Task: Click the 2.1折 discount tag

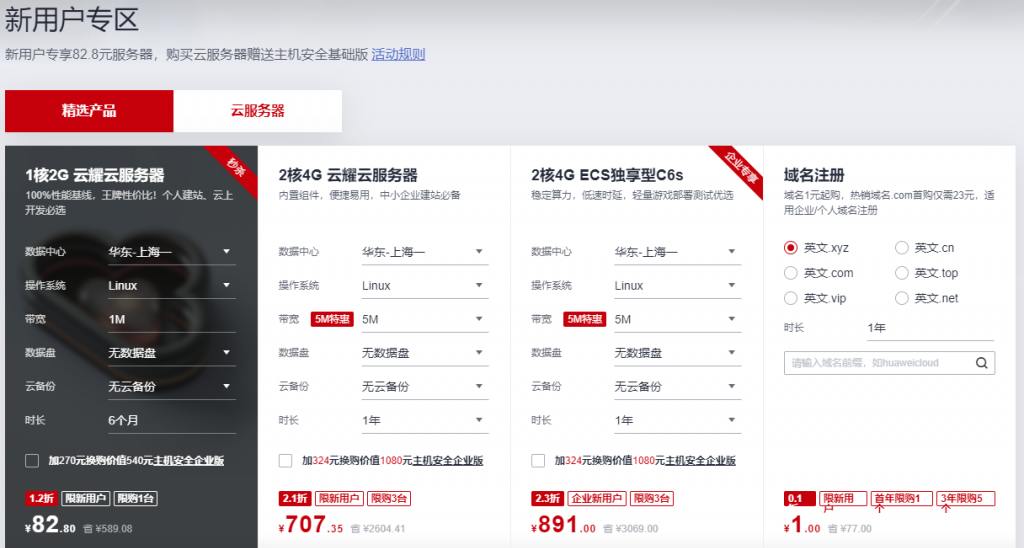Action: 295,498
